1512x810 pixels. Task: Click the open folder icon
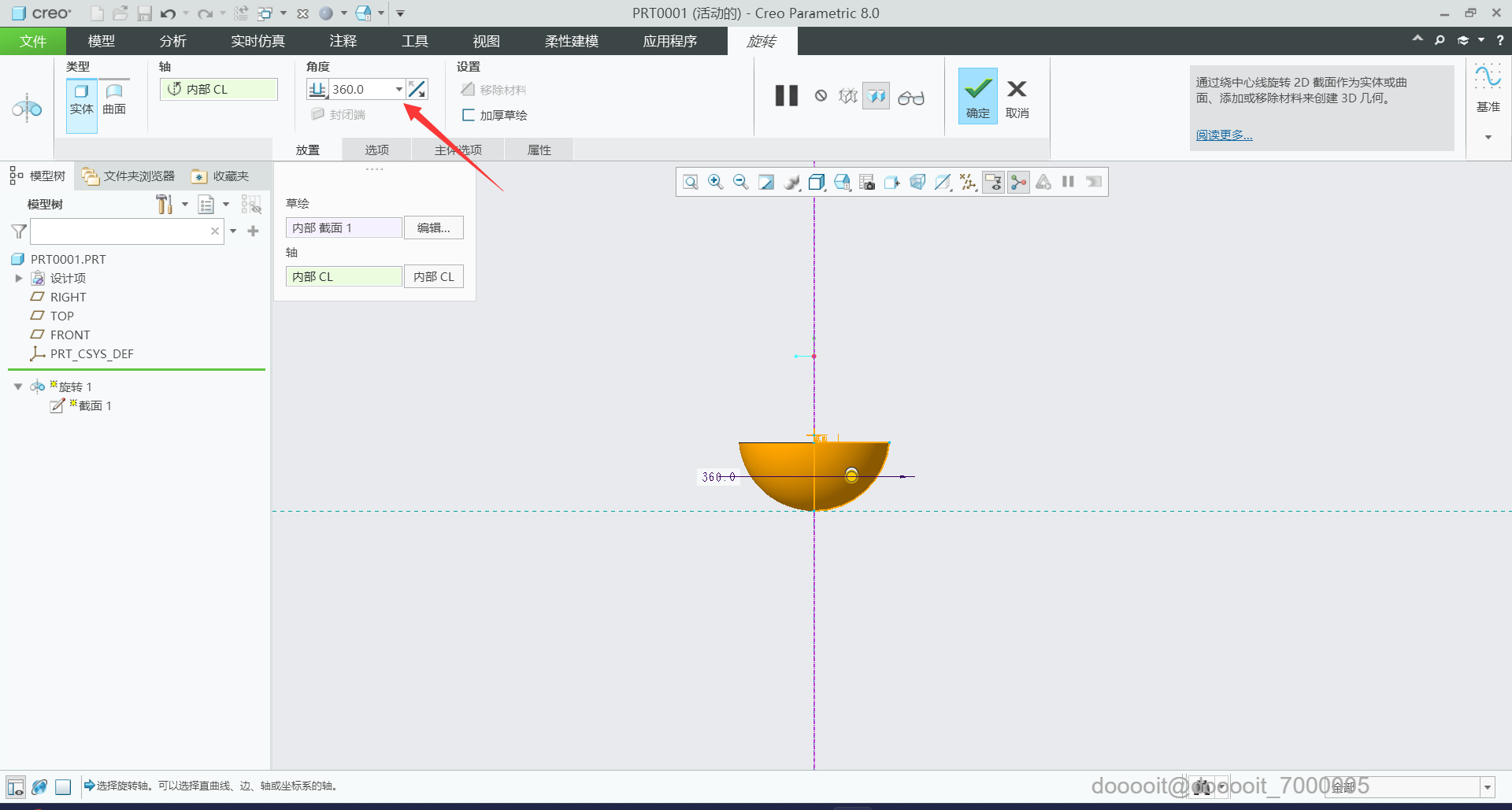tap(120, 13)
